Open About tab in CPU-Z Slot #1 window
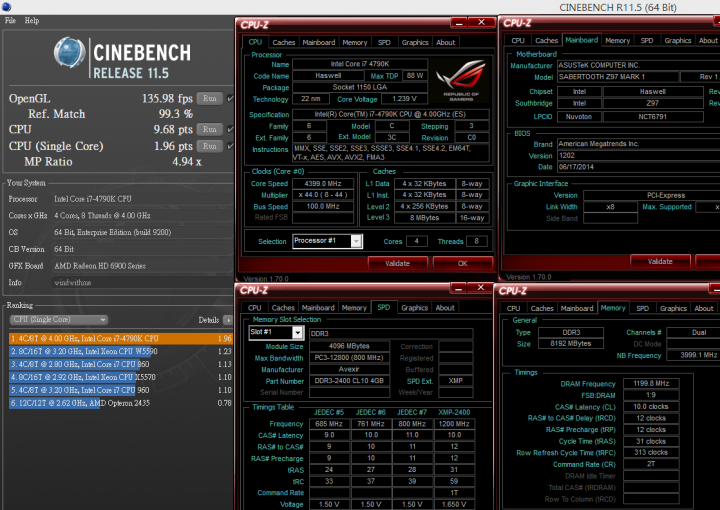Image resolution: width=720 pixels, height=510 pixels. click(x=445, y=308)
